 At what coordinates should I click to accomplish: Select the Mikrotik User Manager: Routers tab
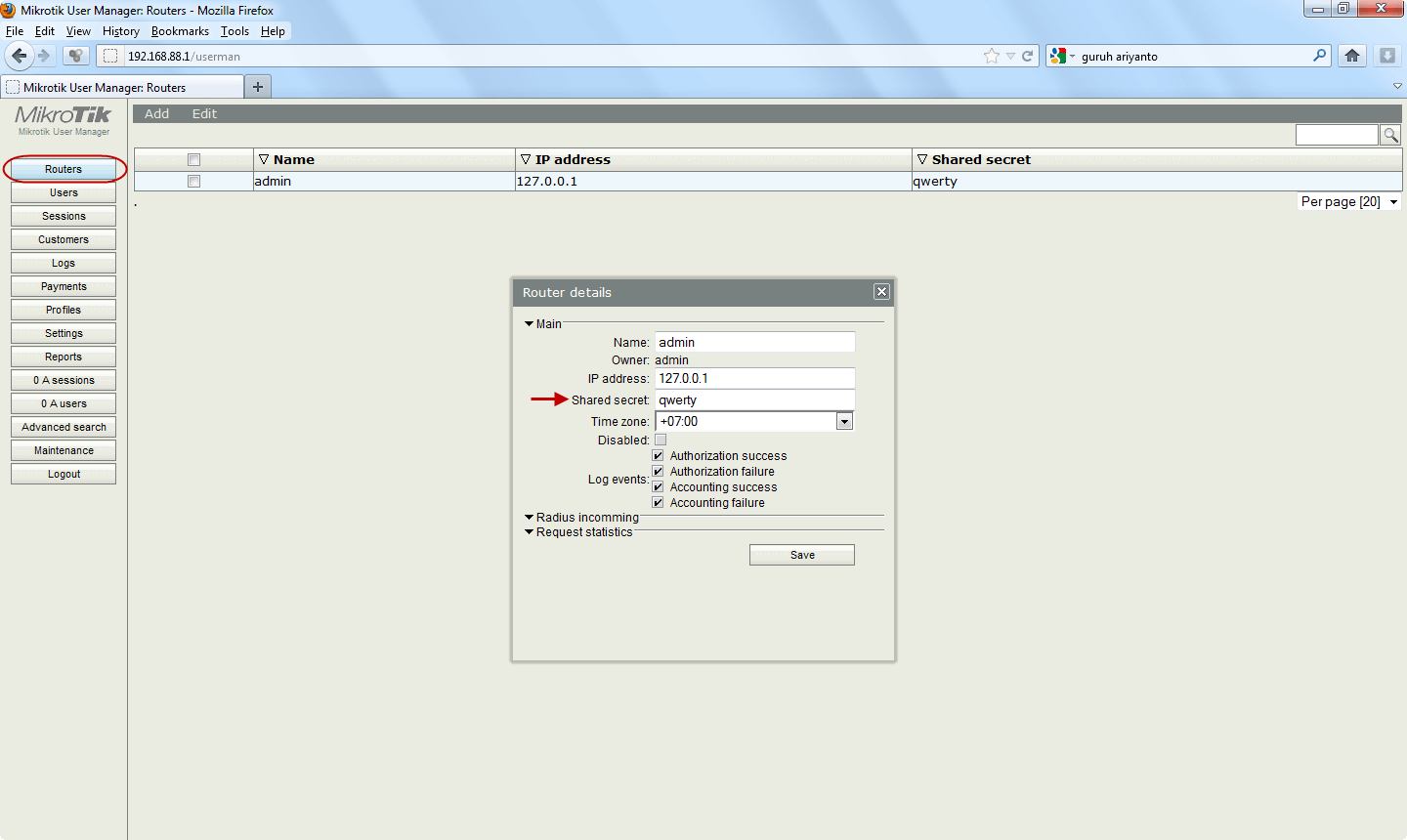[x=122, y=87]
